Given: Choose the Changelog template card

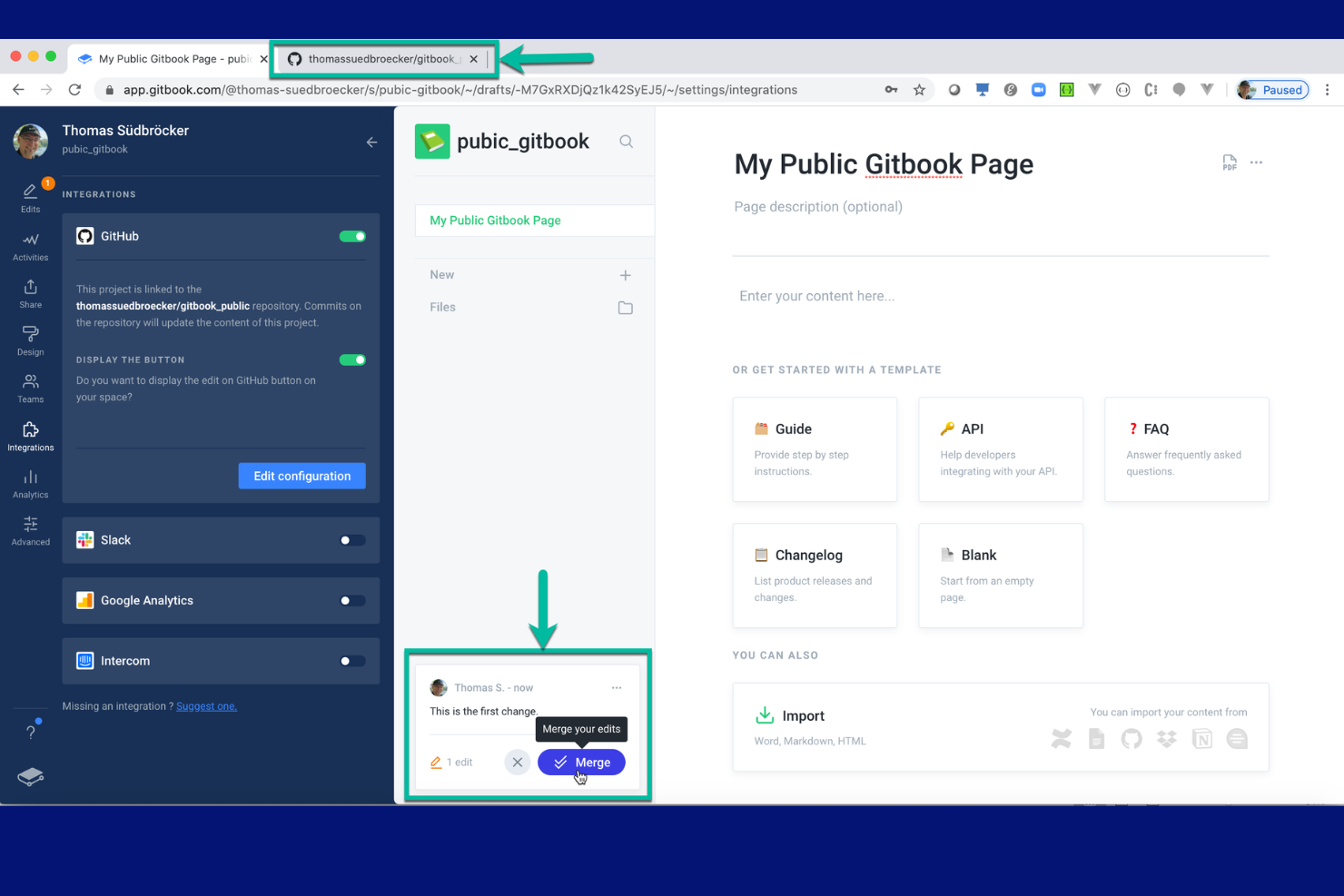Looking at the screenshot, I should [815, 576].
